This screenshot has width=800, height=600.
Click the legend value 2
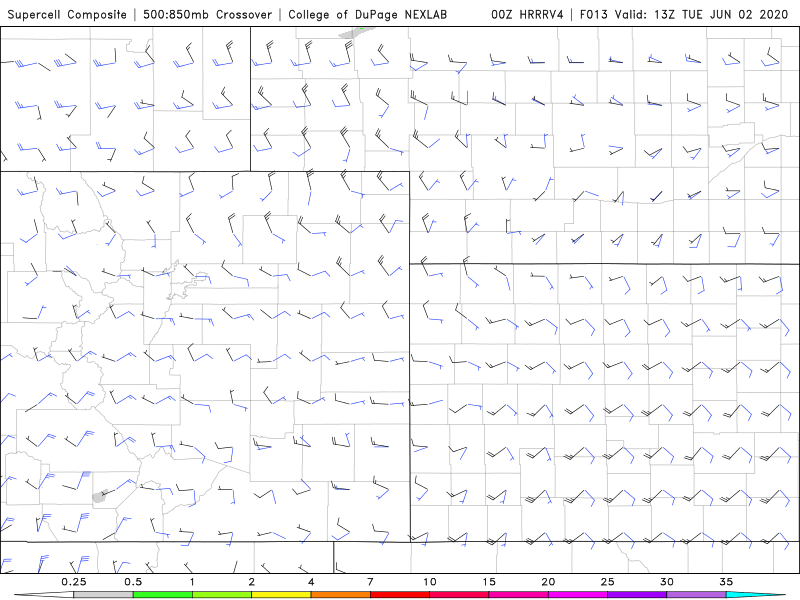252,582
